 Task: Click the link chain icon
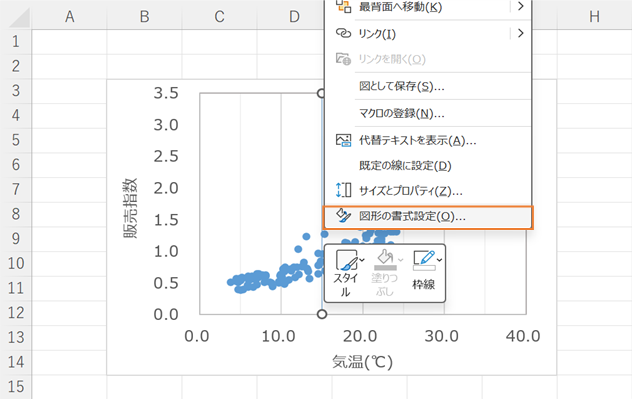[343, 33]
